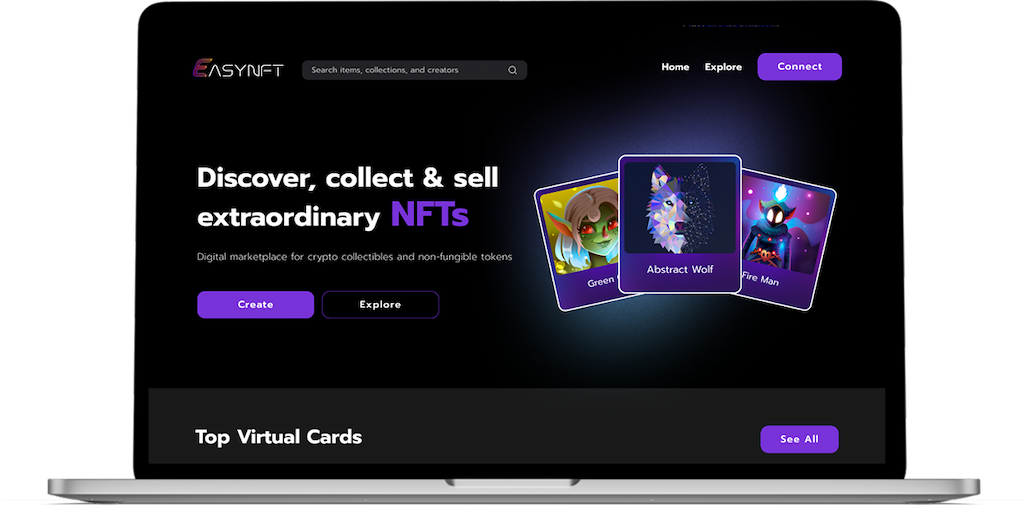Select the green elf girl artwork
This screenshot has width=1024, height=512.
(x=579, y=227)
